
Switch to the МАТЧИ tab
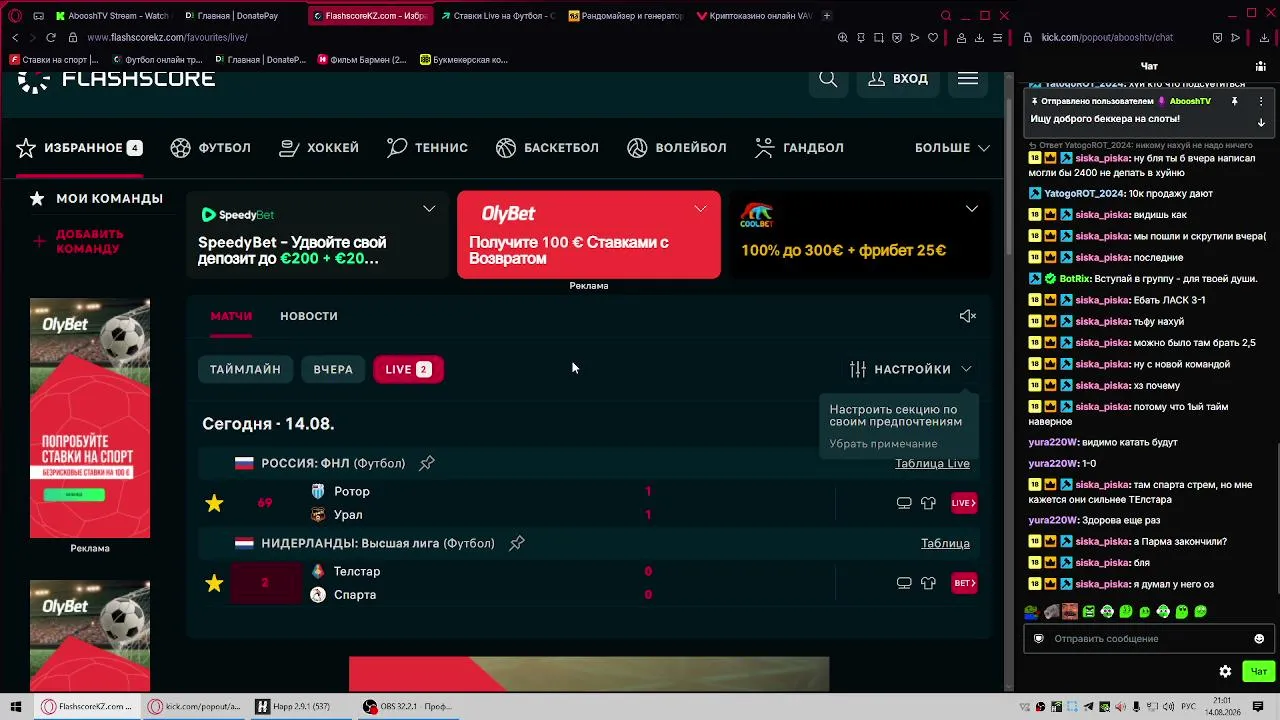click(231, 316)
